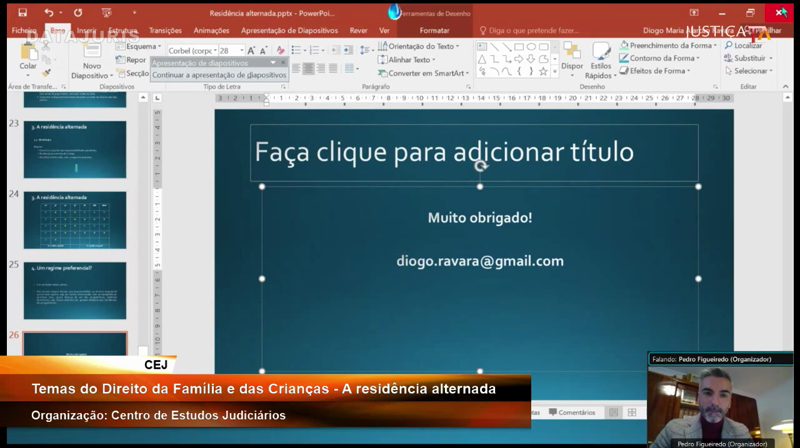Image resolution: width=800 pixels, height=448 pixels.
Task: Click the Comentários button in status bar
Action: tap(571, 412)
